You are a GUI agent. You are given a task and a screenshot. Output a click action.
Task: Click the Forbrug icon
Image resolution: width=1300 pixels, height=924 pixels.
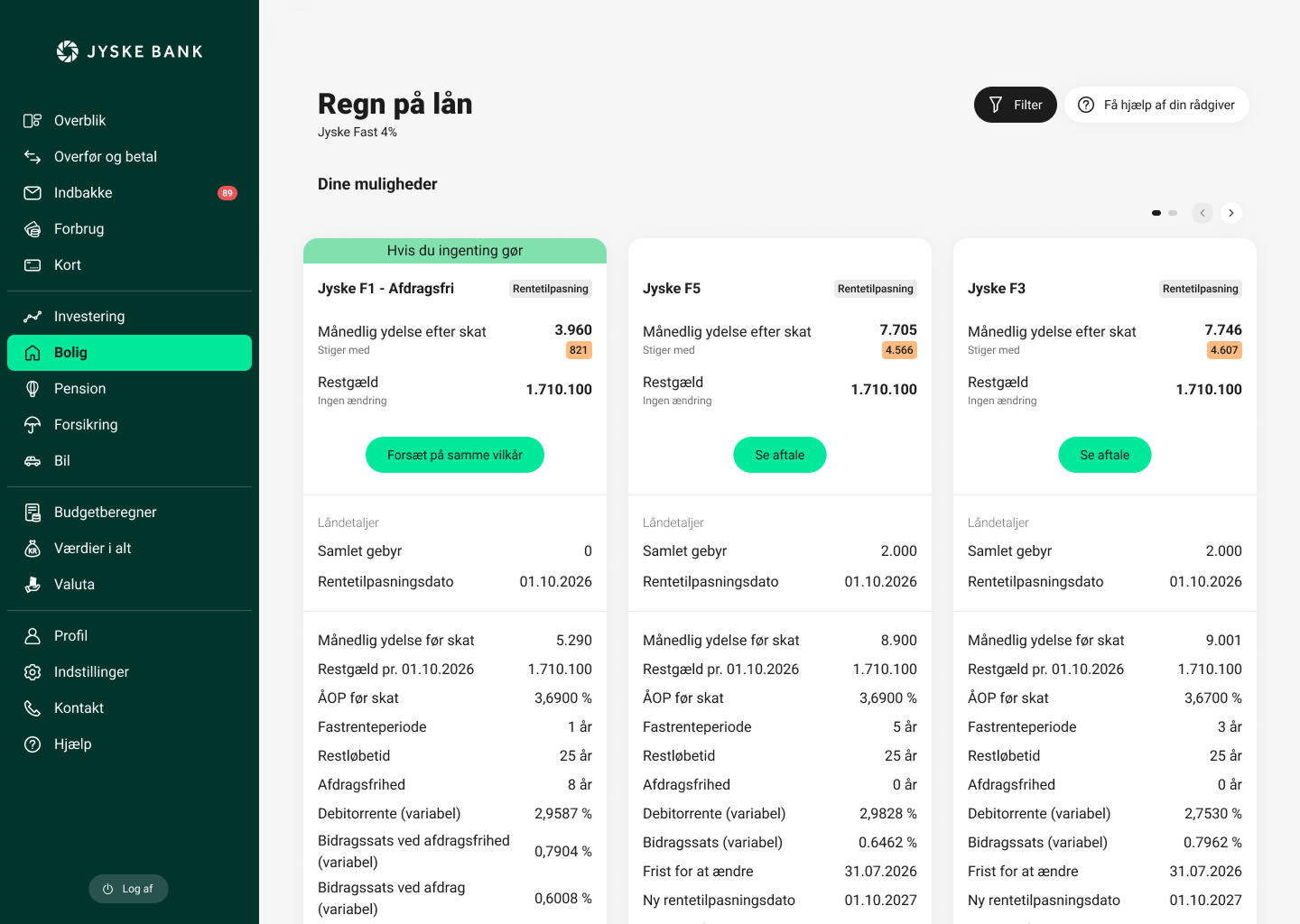coord(32,229)
